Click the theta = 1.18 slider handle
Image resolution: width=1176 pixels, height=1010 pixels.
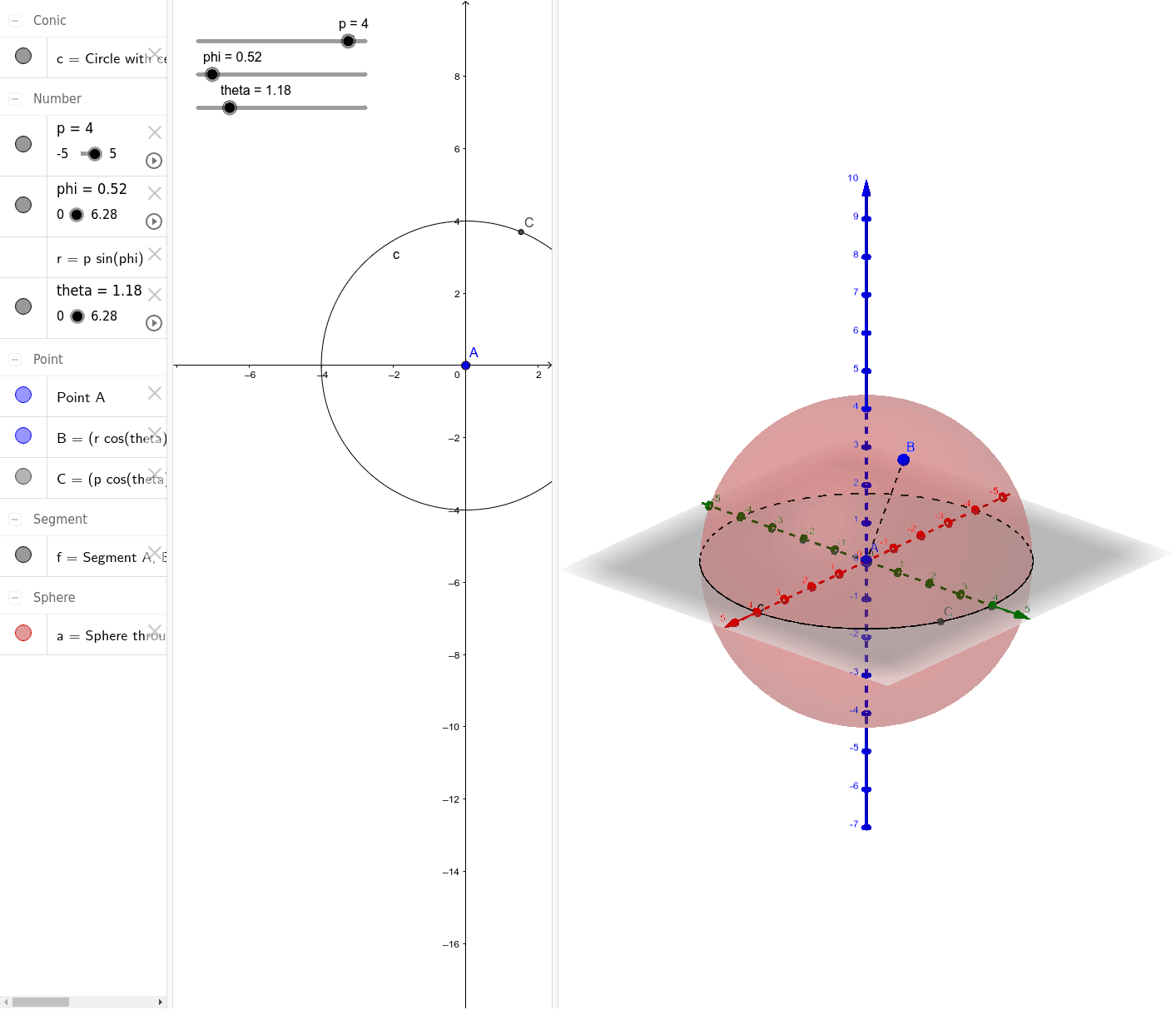228,107
